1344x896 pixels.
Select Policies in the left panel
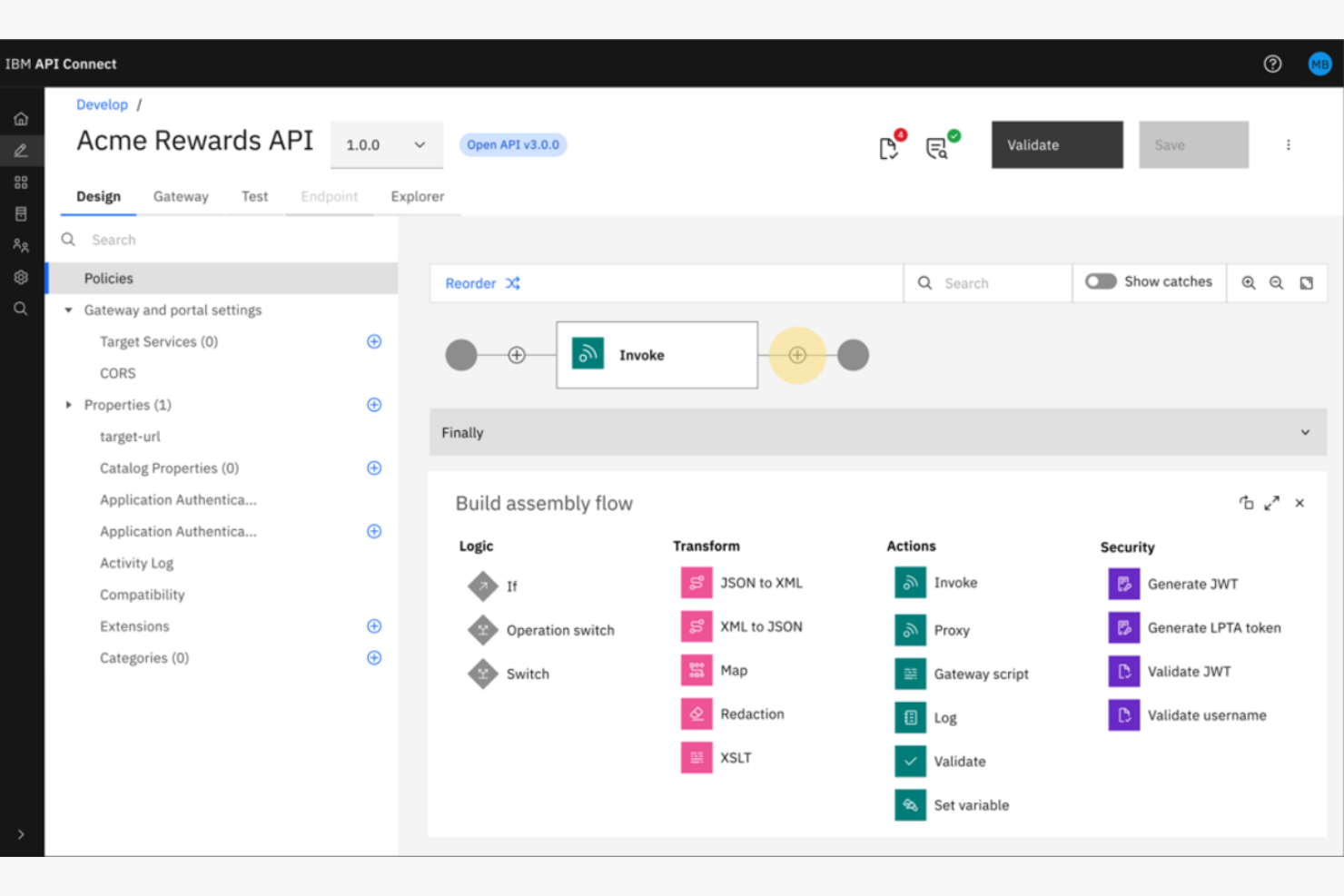[x=222, y=279]
